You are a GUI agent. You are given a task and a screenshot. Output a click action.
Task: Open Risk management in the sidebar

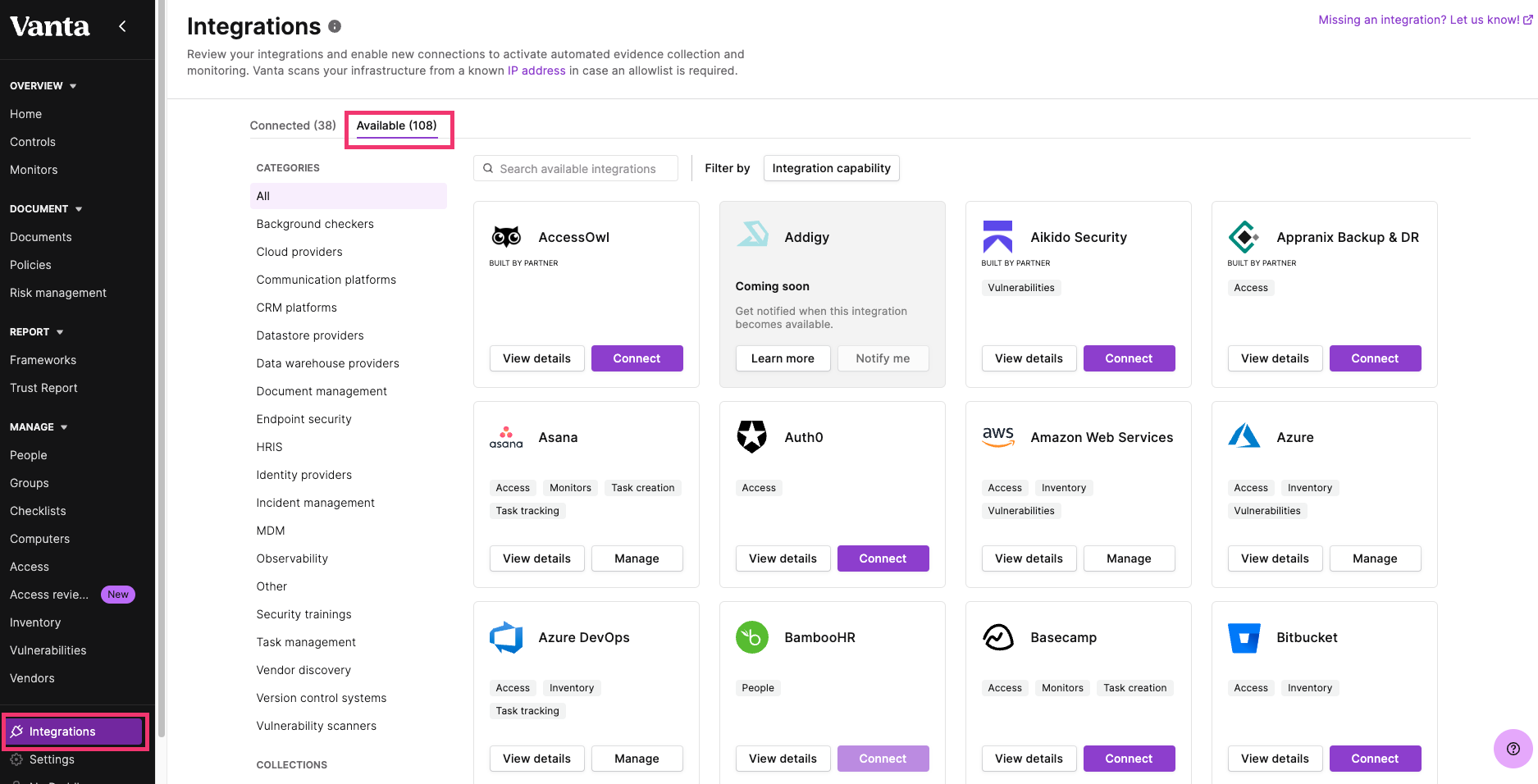58,293
